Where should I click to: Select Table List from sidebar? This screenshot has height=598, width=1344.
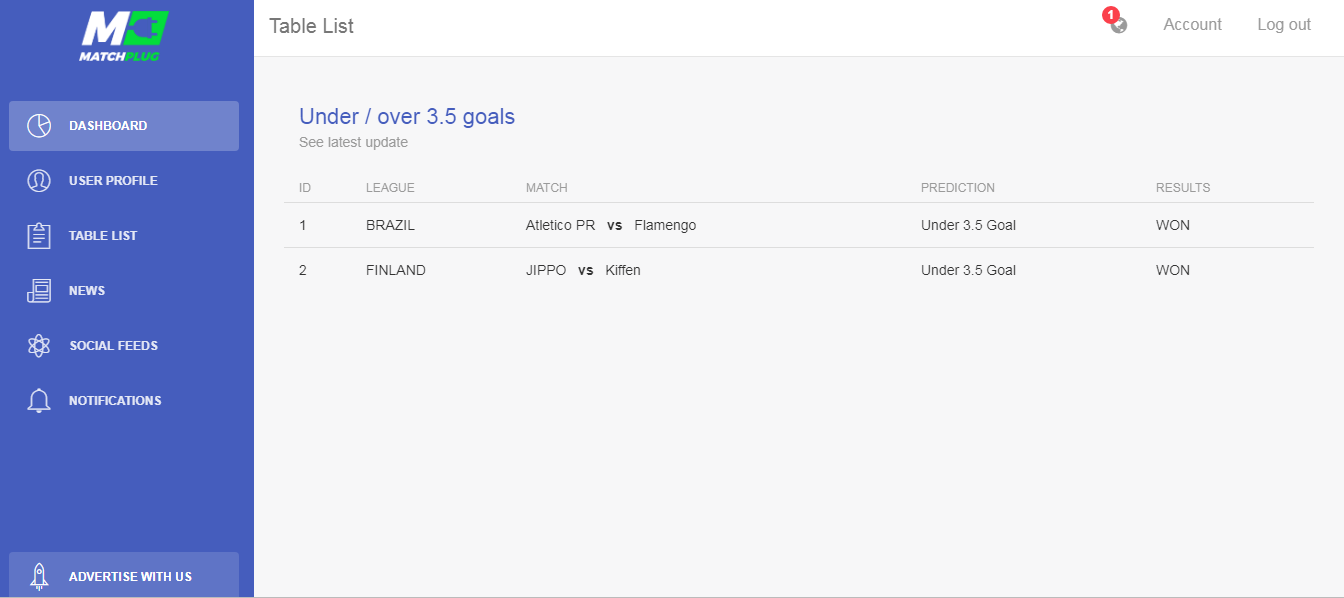(x=103, y=236)
